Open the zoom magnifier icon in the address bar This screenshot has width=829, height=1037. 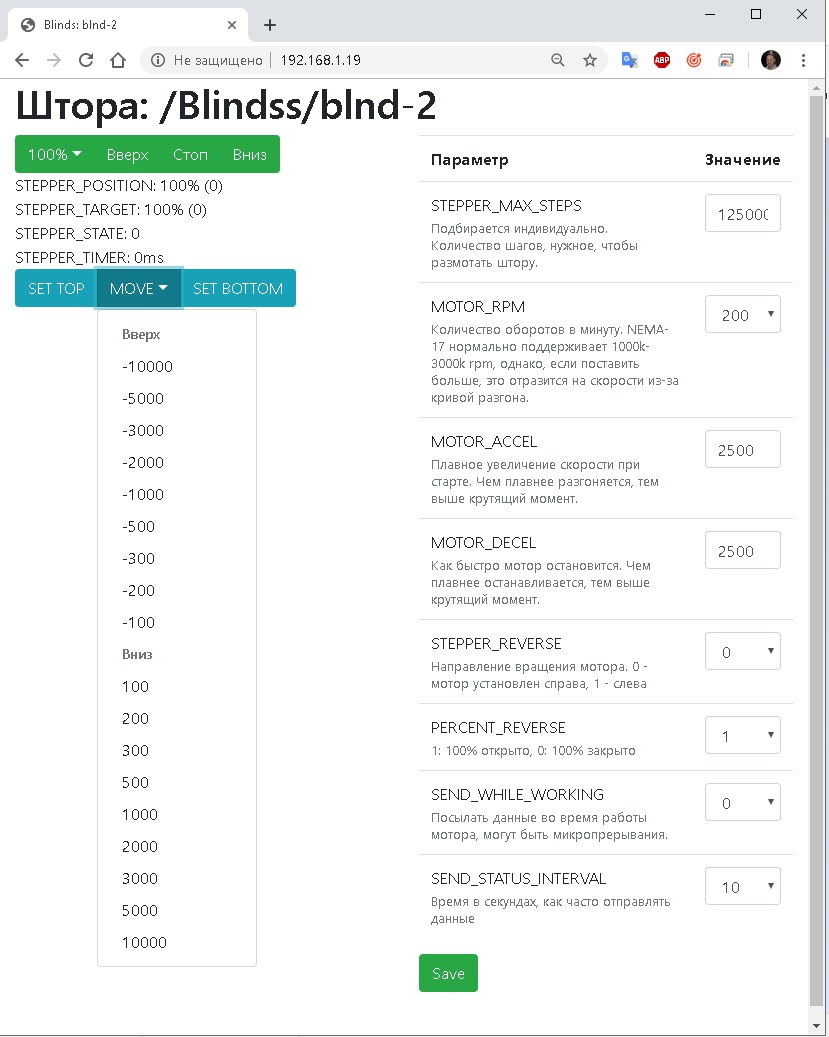pos(558,60)
